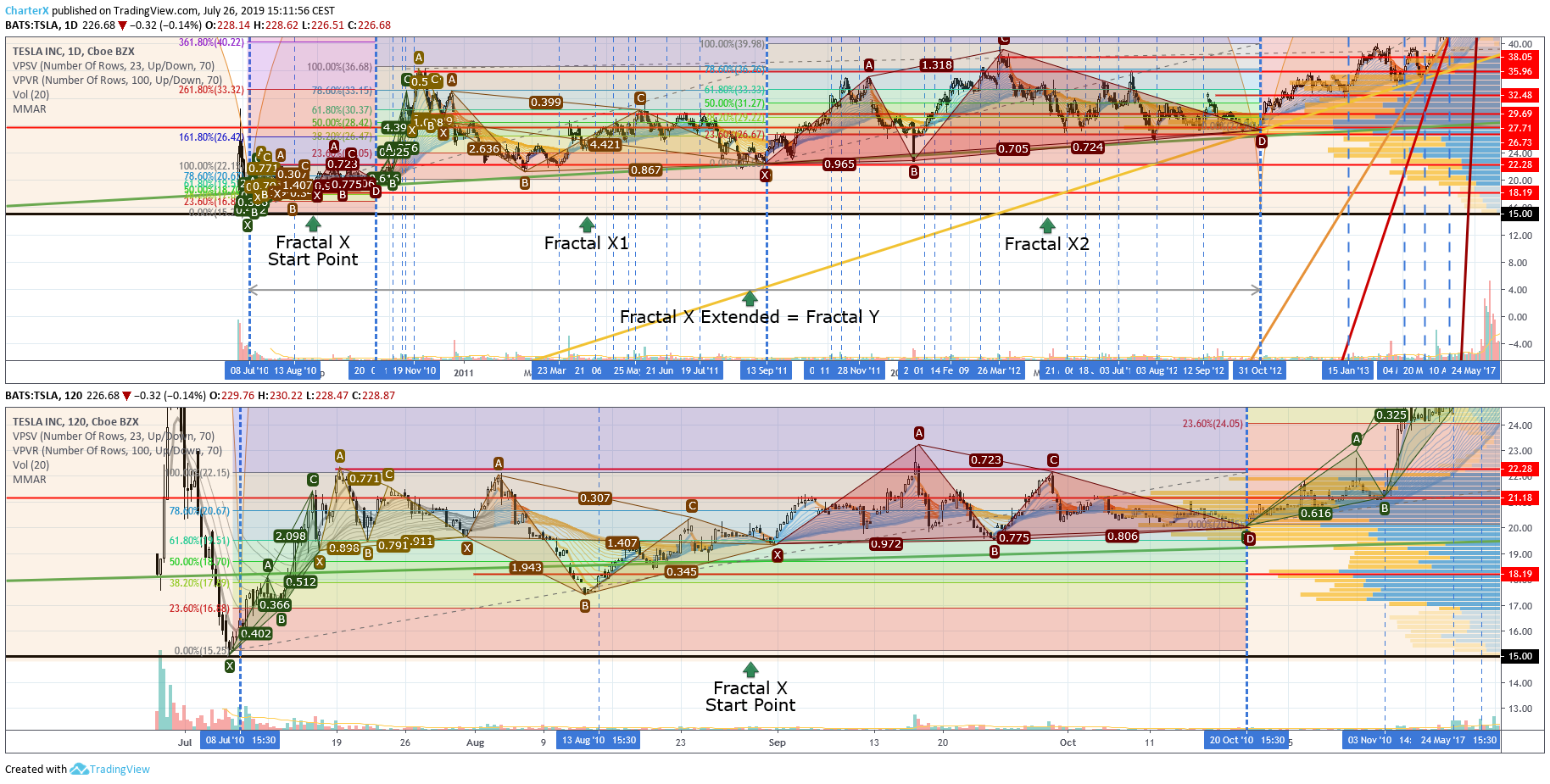The image size is (1550, 784).
Task: Click the 0.867 ratio label
Action: point(645,170)
